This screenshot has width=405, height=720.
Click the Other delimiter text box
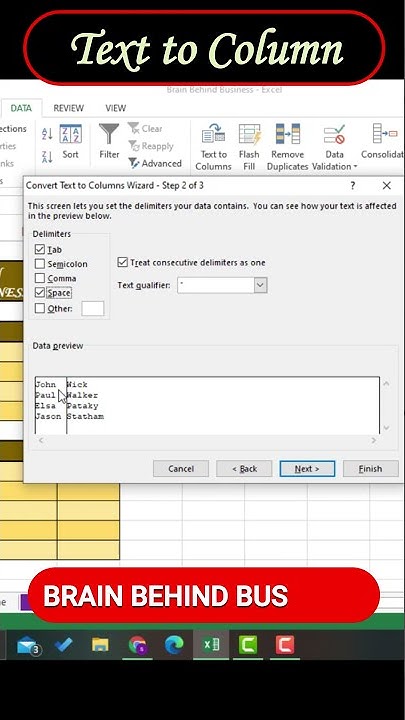pos(93,309)
